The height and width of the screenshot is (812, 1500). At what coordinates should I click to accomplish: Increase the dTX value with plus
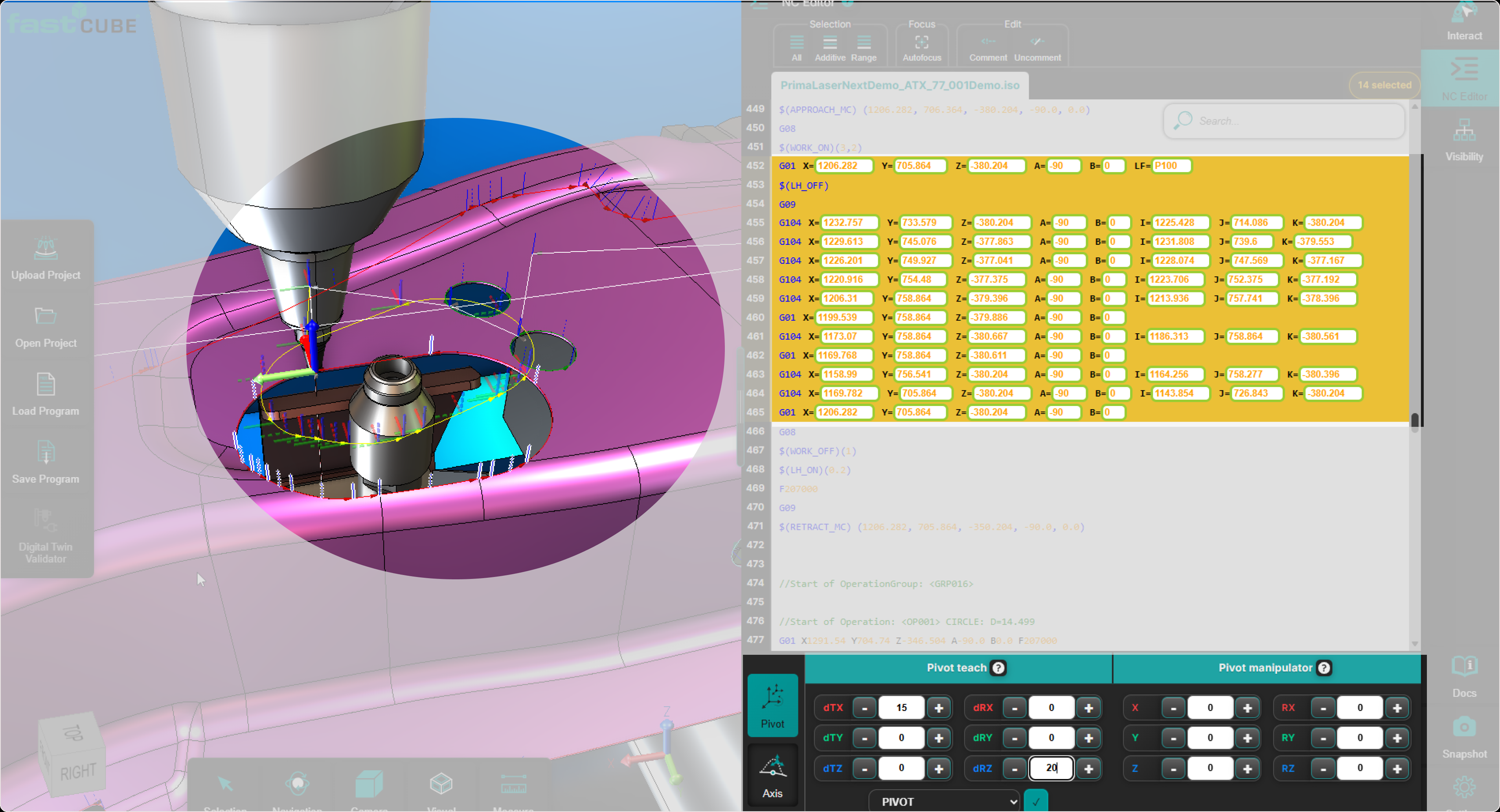(939, 708)
